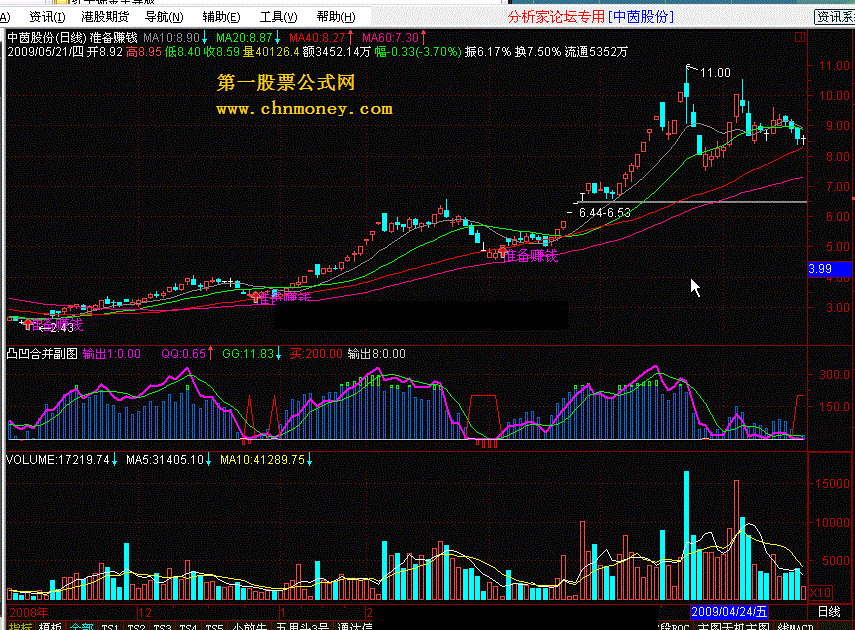Click the 输出1:0.00 indicator value
The image size is (855, 630).
tap(112, 354)
